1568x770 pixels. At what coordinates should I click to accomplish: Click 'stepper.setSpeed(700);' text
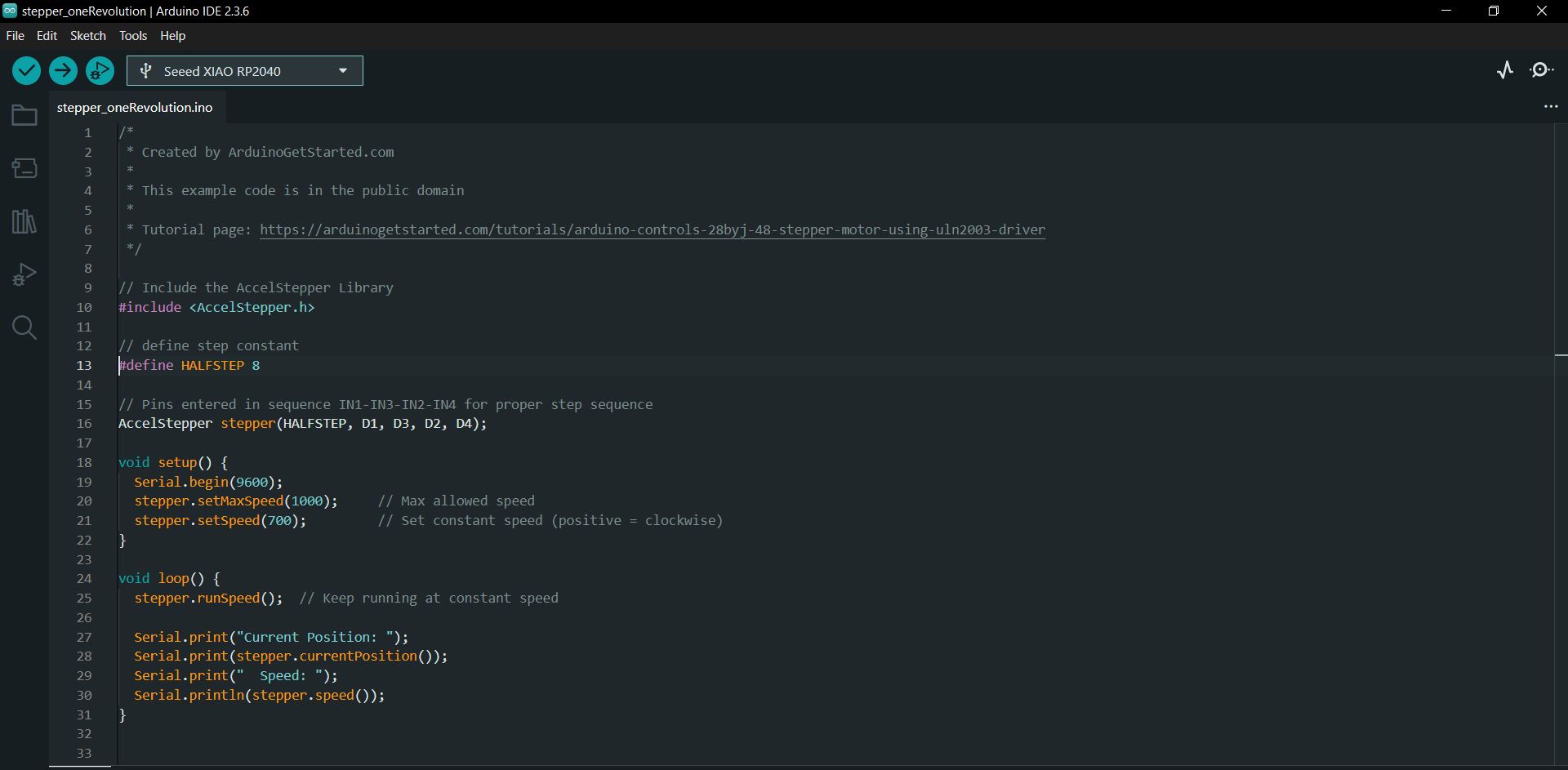tap(220, 520)
